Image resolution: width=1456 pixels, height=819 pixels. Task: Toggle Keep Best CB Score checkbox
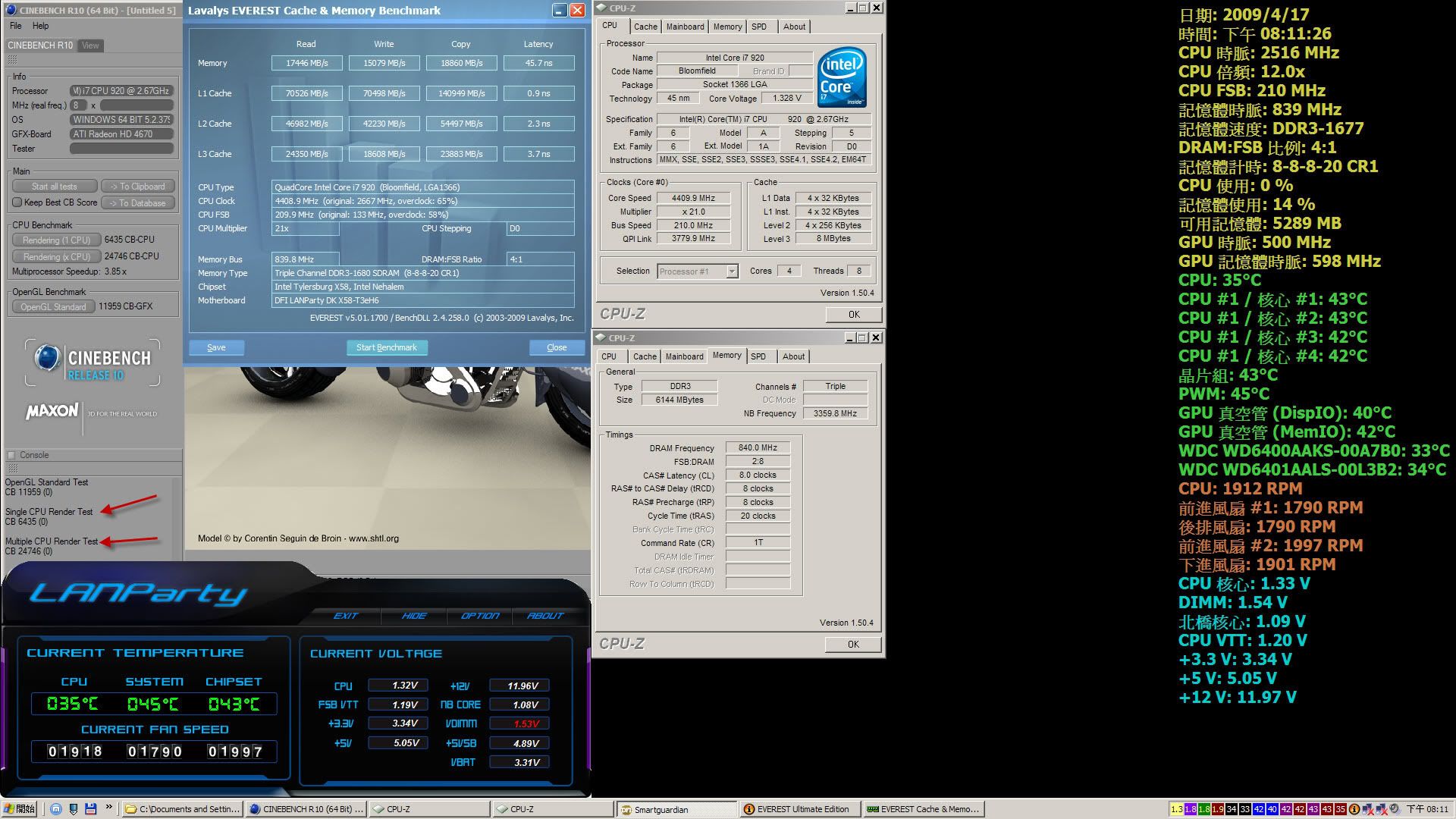tap(17, 202)
